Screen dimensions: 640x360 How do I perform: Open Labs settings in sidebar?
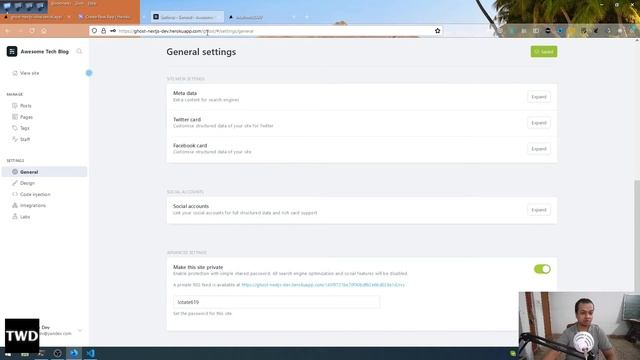pos(25,217)
